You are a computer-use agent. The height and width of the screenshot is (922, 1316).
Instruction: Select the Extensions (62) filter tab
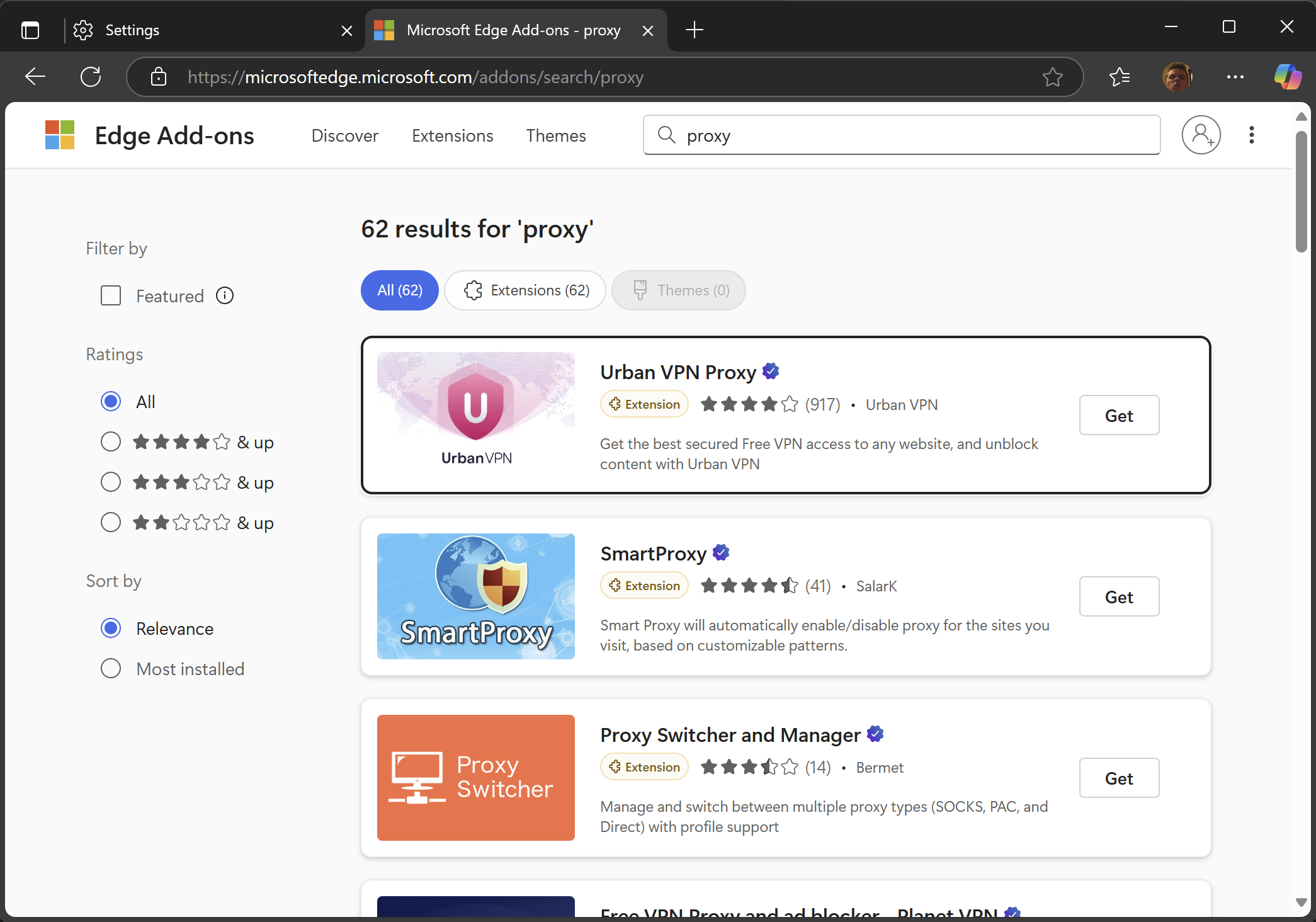(525, 290)
